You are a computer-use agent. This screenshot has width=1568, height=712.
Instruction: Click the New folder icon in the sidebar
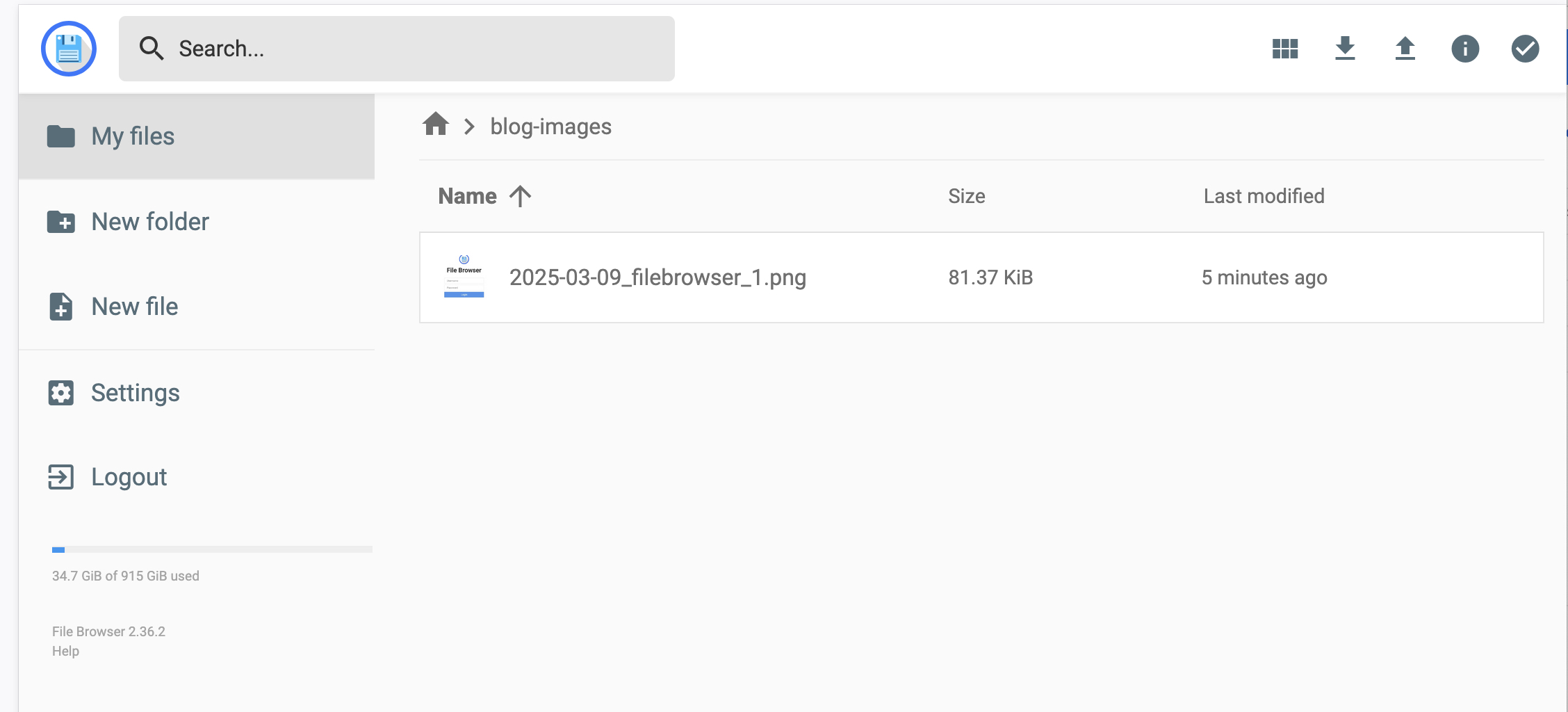tap(61, 222)
